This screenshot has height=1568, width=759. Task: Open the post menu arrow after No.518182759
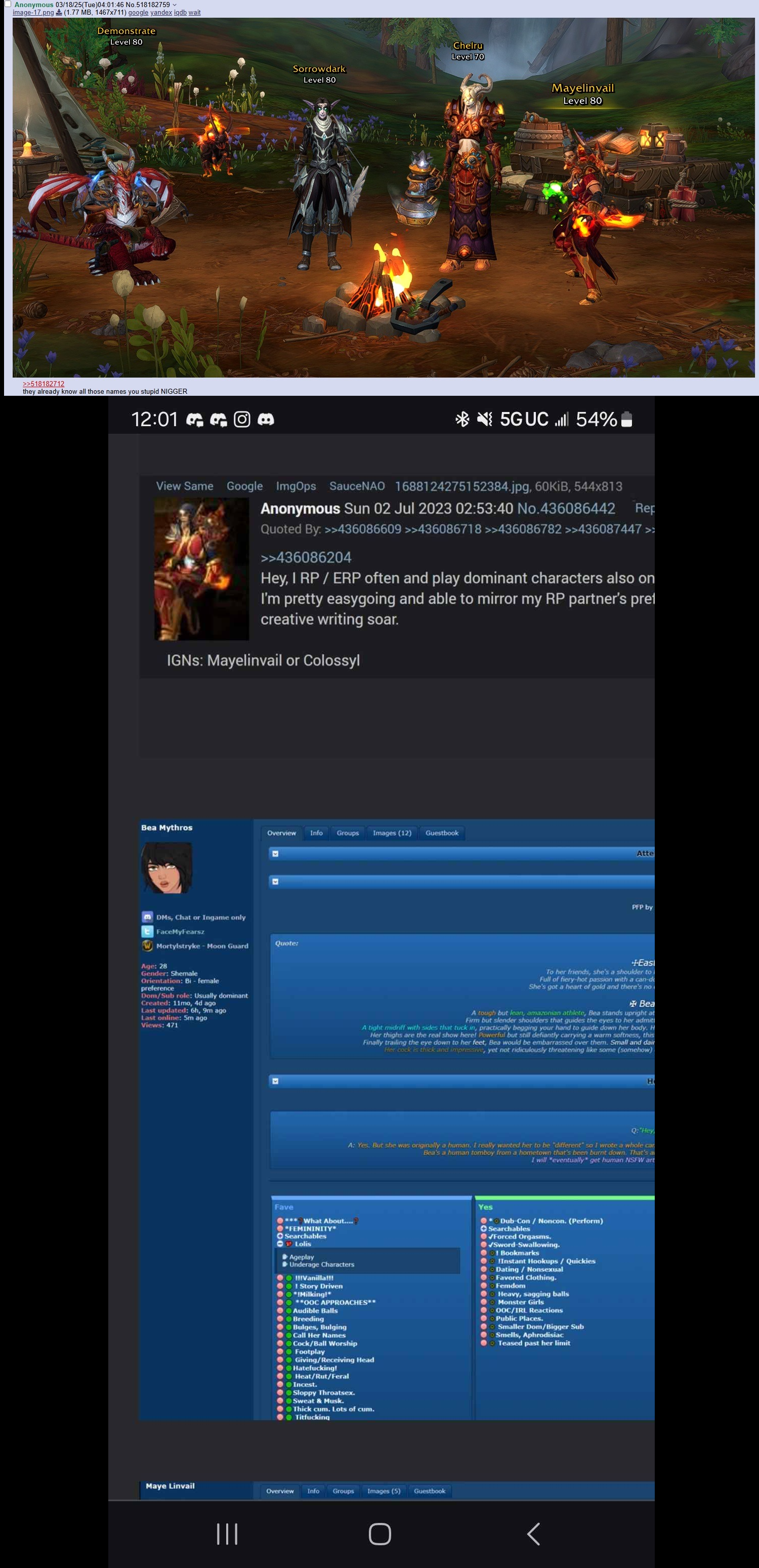[175, 5]
